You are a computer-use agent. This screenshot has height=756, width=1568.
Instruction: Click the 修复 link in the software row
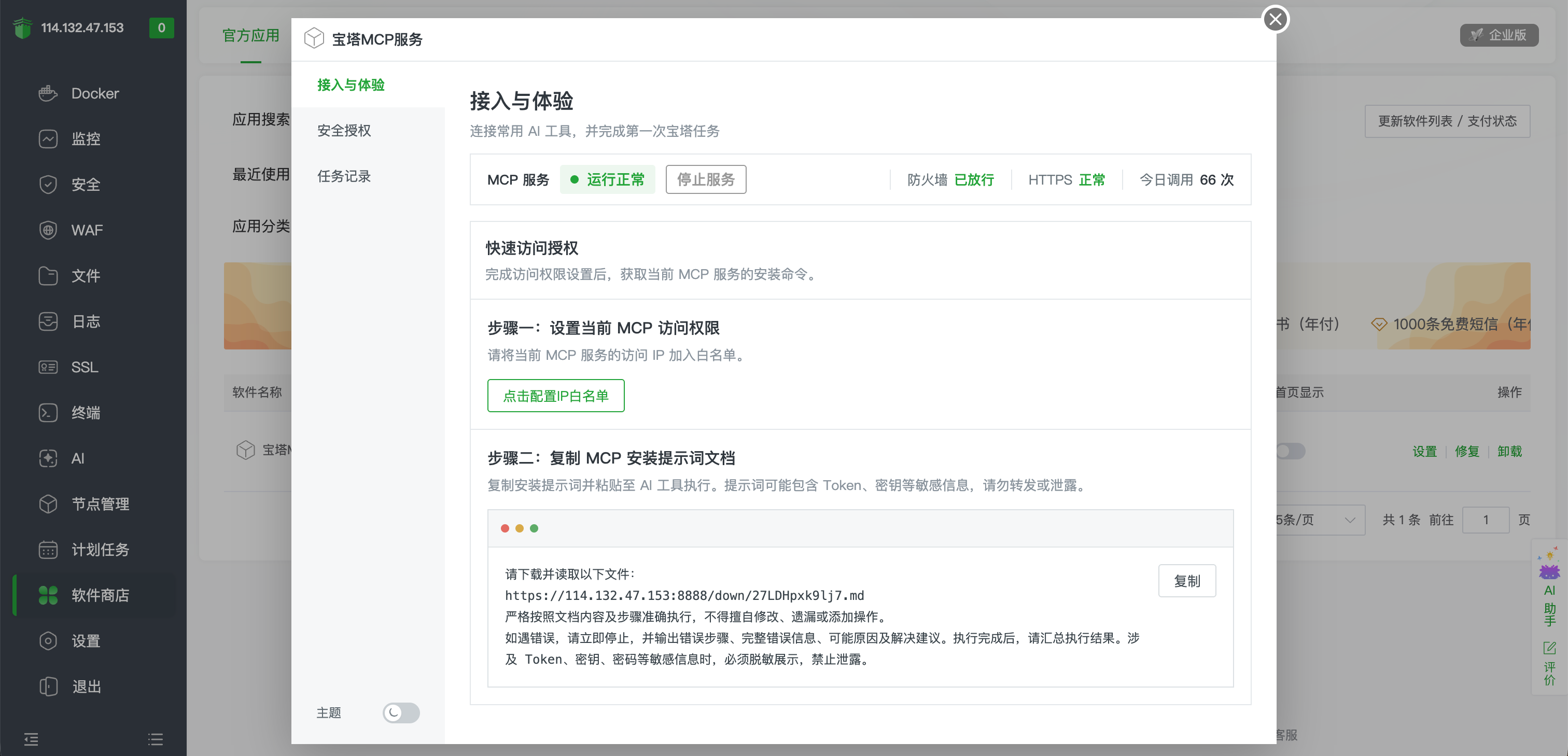(1466, 452)
